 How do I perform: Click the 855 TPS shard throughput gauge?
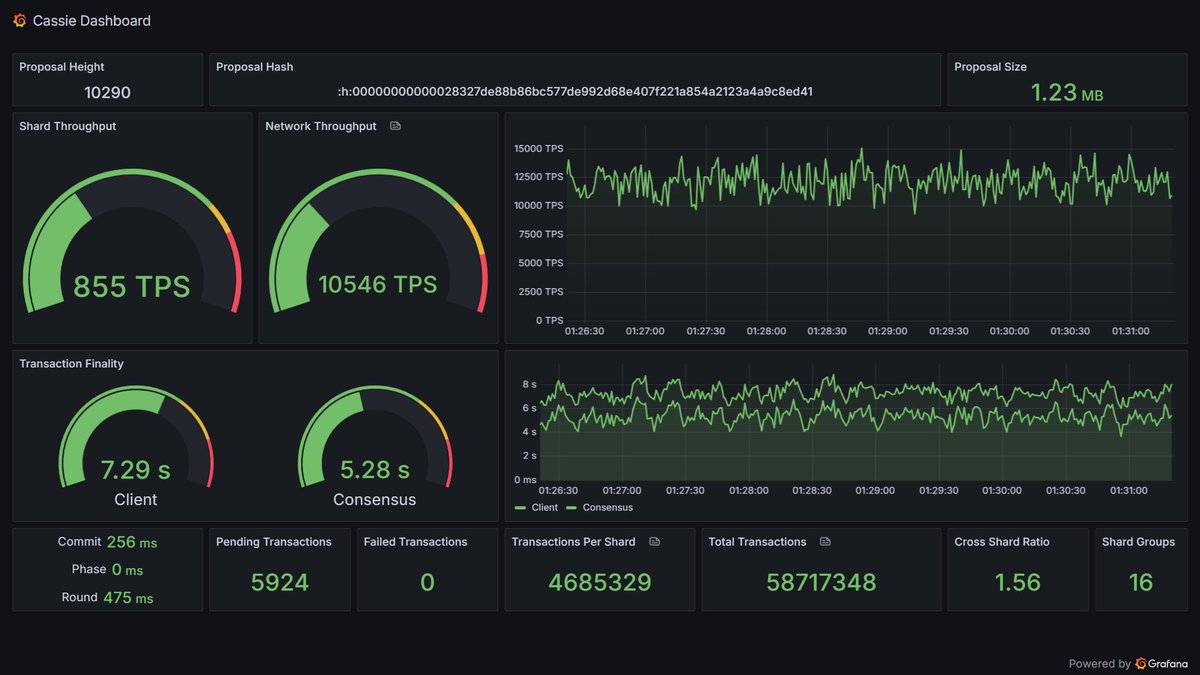tap(132, 240)
